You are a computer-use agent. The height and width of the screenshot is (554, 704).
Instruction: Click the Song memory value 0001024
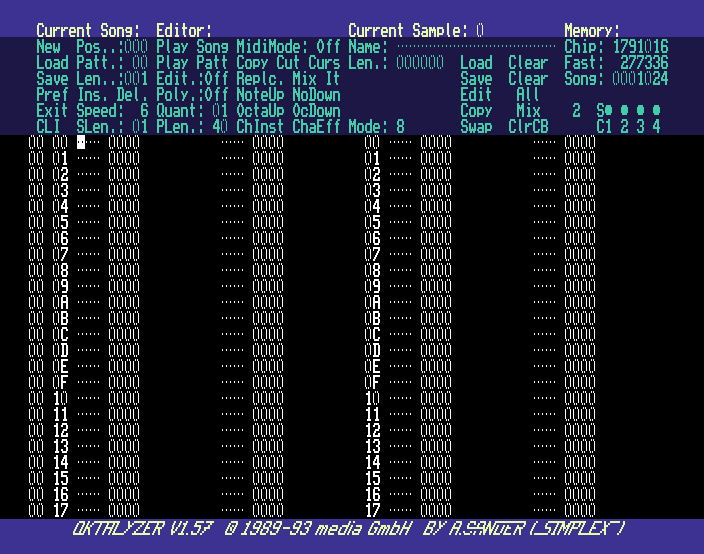pos(640,79)
